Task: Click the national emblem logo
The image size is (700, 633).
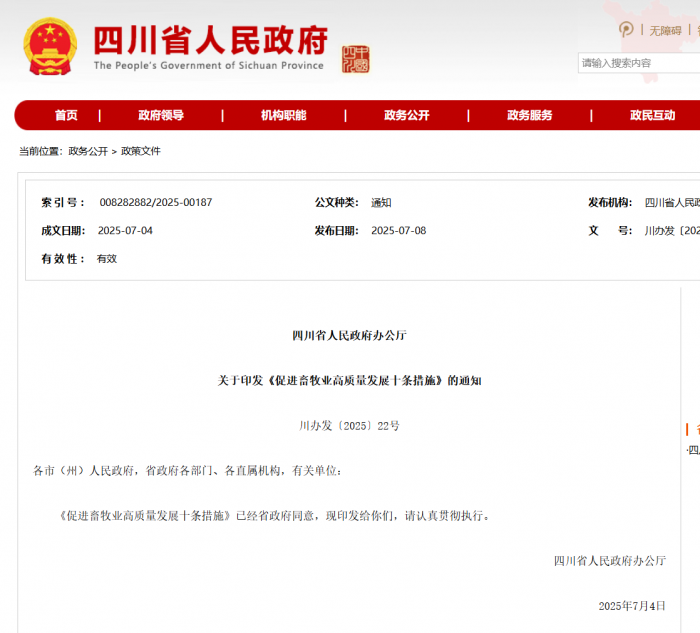Action: pos(50,47)
